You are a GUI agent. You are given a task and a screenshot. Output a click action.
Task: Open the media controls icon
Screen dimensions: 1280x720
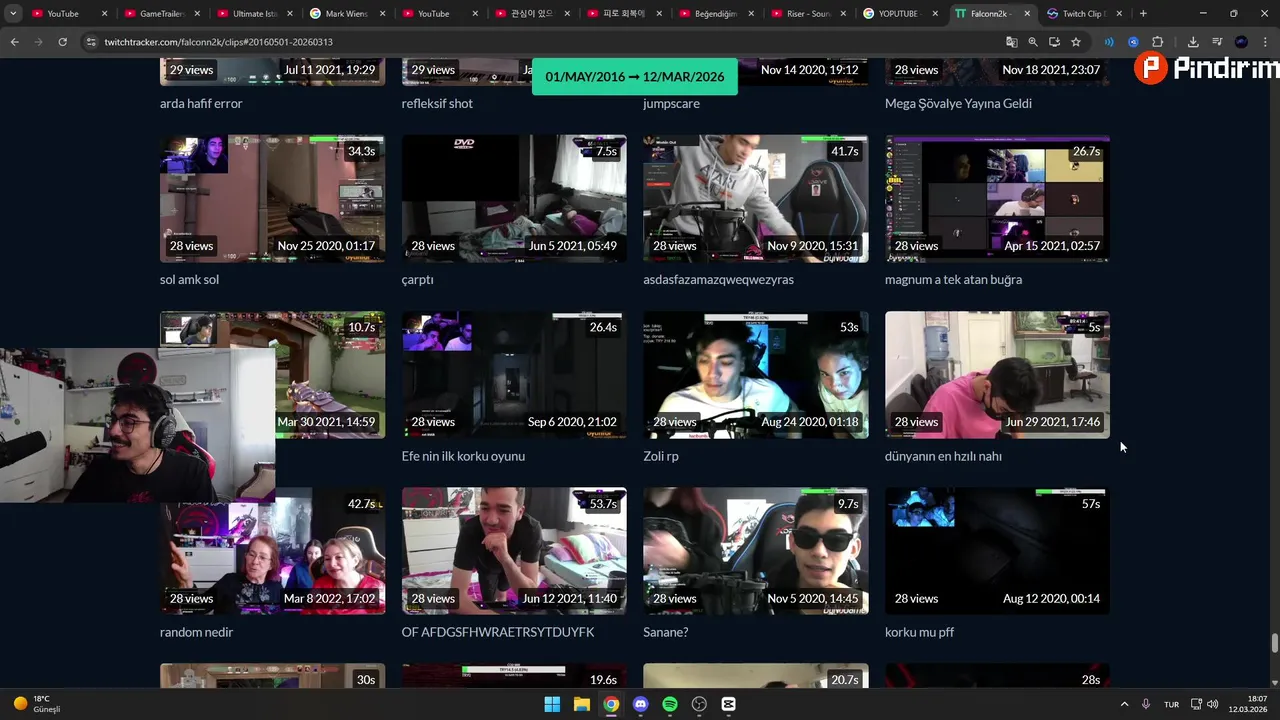1217,42
